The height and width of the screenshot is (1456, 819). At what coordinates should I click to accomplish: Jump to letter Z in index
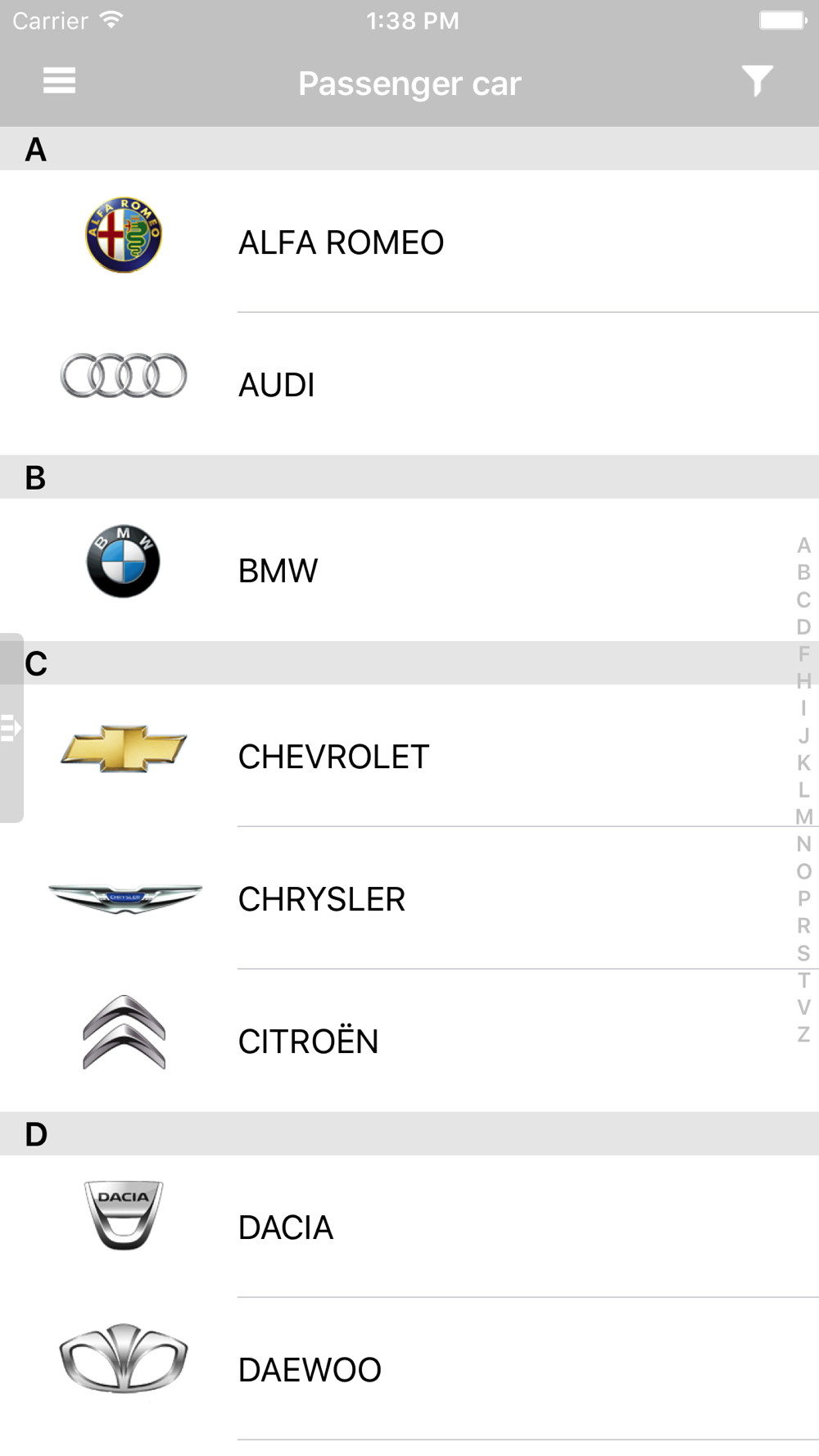pyautogui.click(x=803, y=1034)
